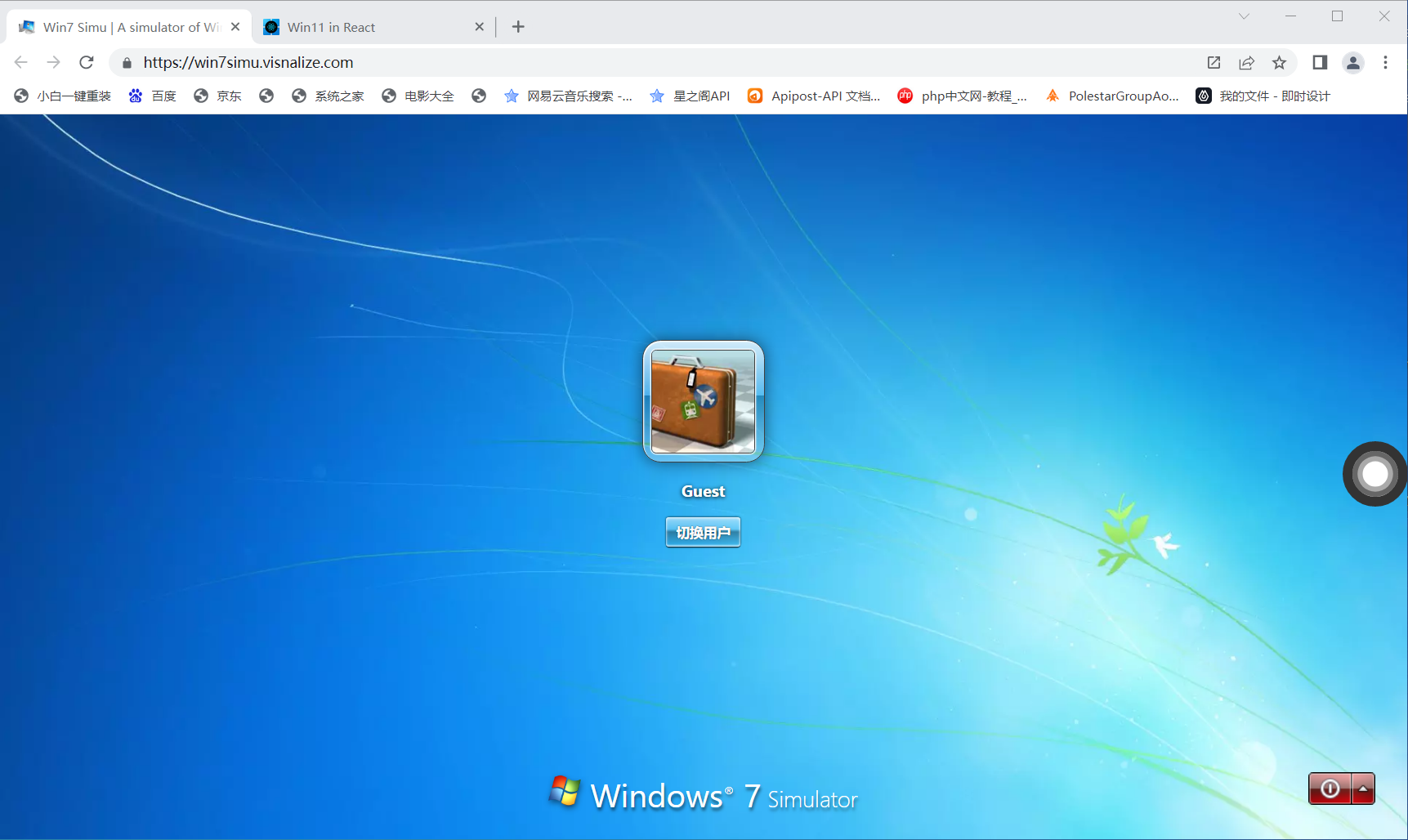Image resolution: width=1408 pixels, height=840 pixels.
Task: Click the Guest user name label
Action: click(703, 491)
